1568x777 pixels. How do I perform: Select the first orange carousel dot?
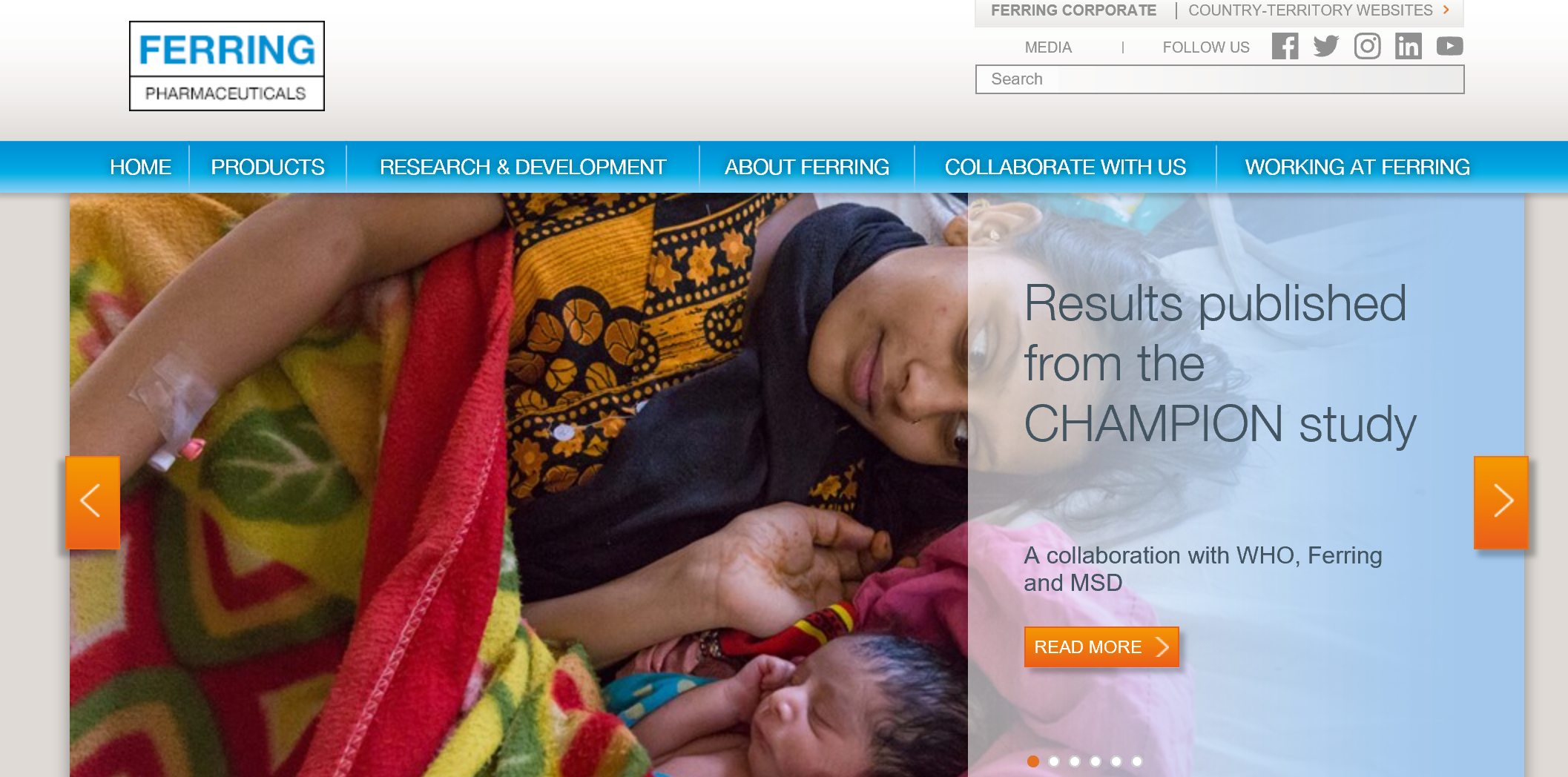tap(1033, 761)
